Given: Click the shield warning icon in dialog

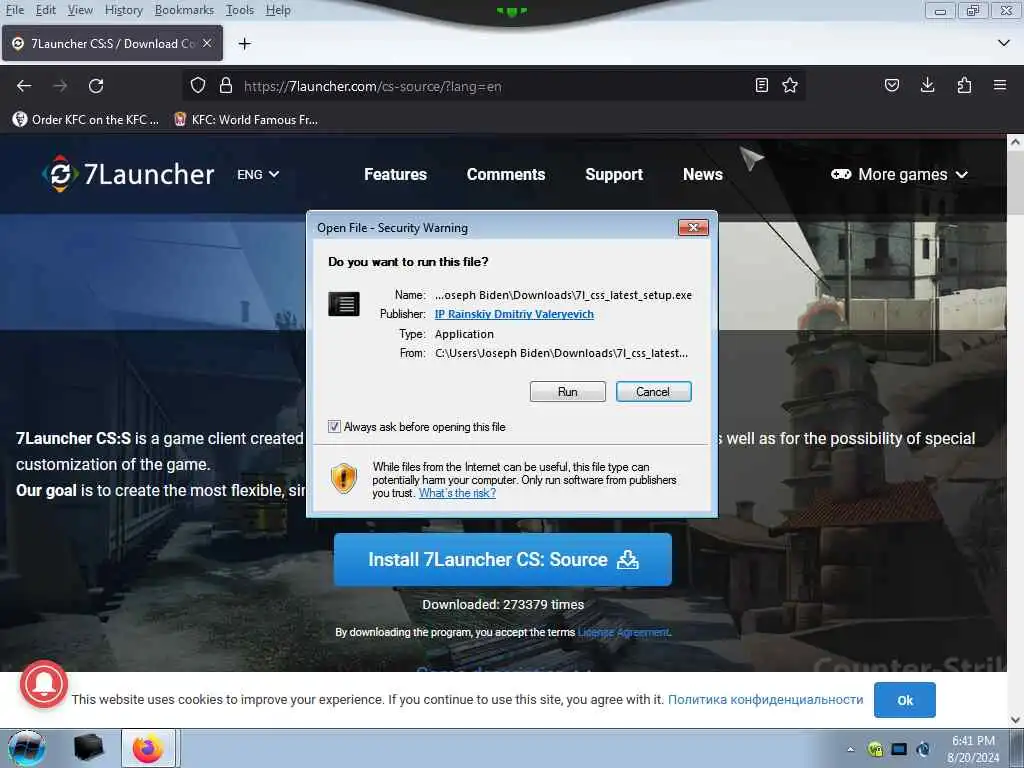Looking at the screenshot, I should coord(344,478).
